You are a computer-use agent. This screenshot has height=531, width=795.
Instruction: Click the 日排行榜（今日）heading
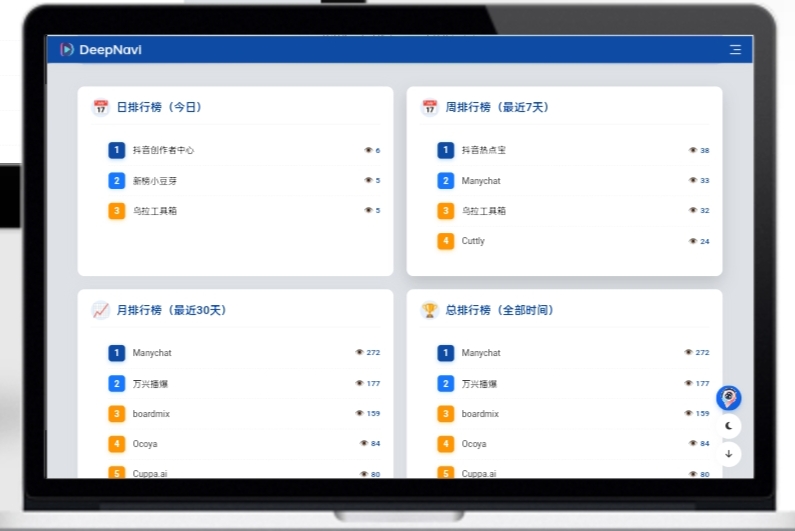pyautogui.click(x=160, y=107)
